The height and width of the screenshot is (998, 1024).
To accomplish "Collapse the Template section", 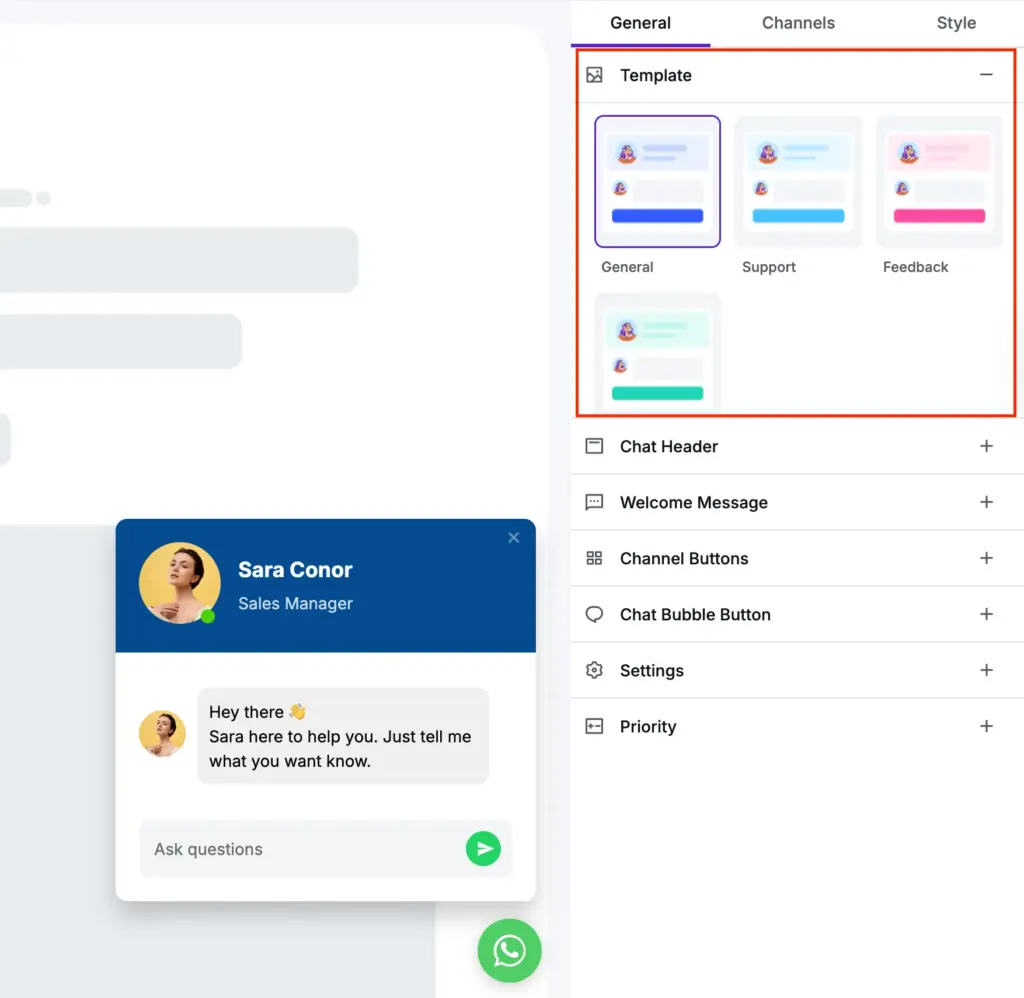I will [x=986, y=75].
